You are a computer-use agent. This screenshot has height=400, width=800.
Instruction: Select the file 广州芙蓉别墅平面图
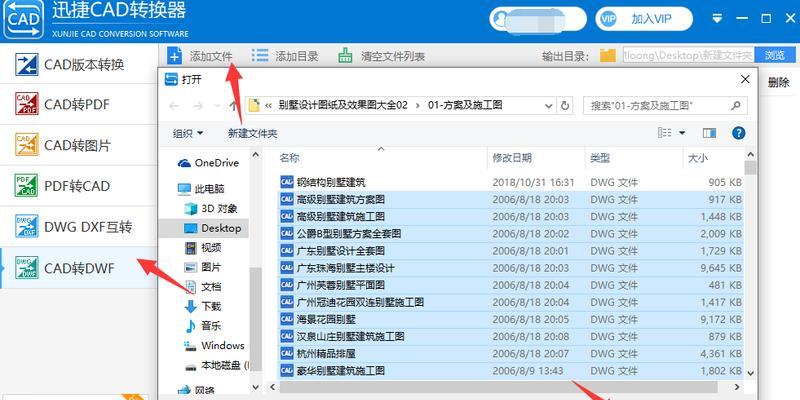[510, 285]
